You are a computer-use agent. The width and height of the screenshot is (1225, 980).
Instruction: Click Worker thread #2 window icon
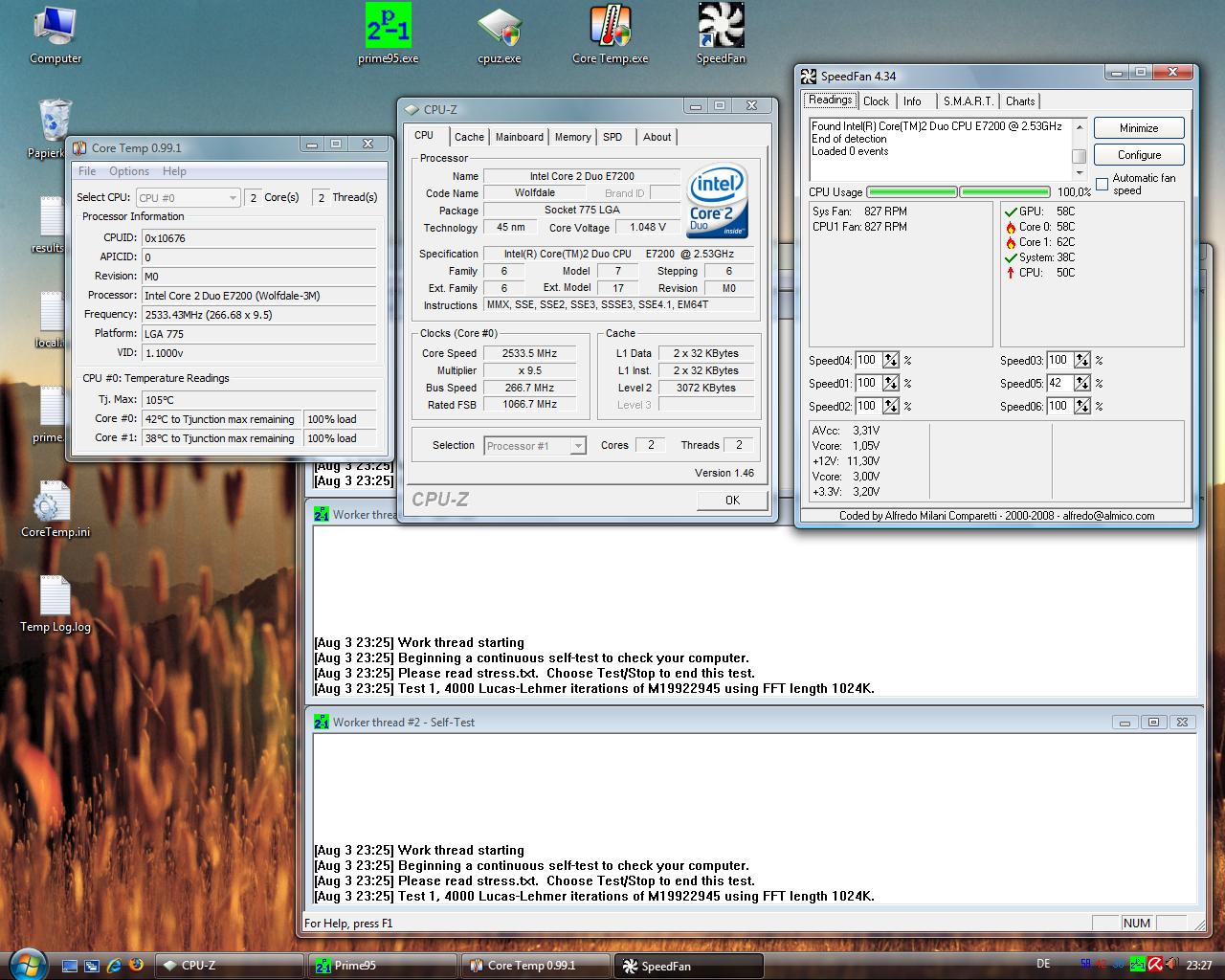[x=322, y=723]
